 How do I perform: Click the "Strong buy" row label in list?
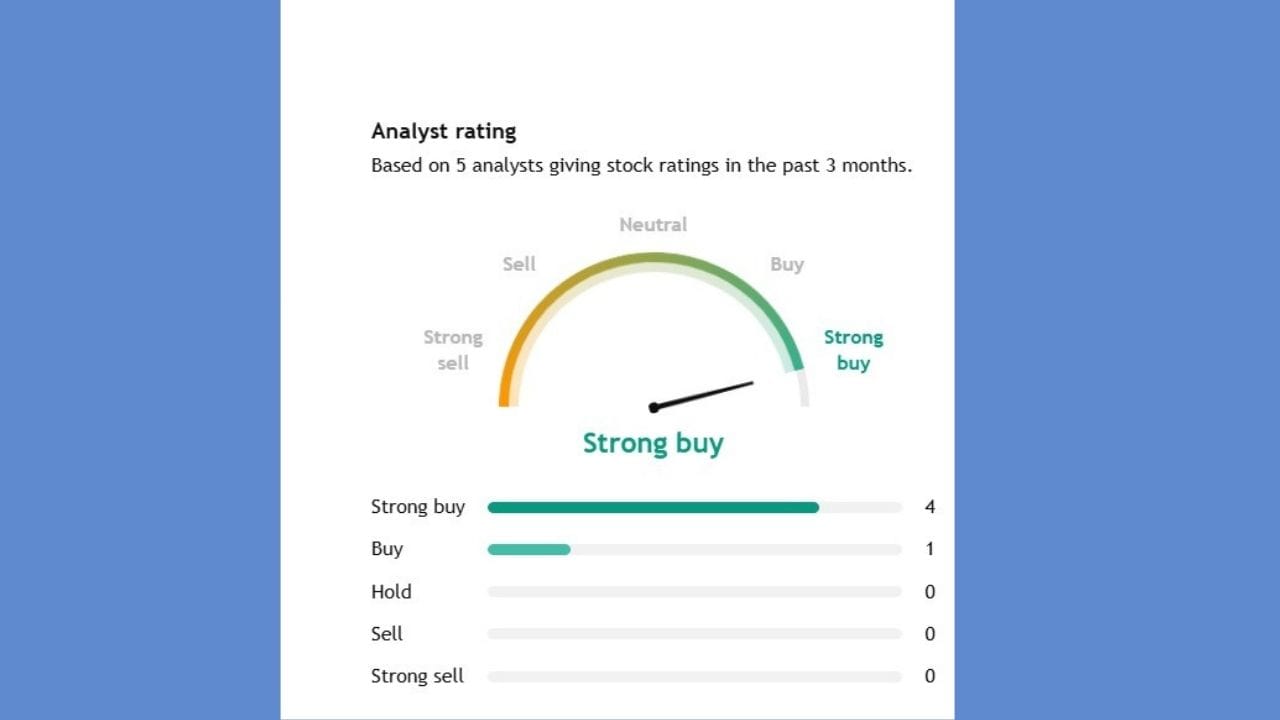pyautogui.click(x=418, y=507)
